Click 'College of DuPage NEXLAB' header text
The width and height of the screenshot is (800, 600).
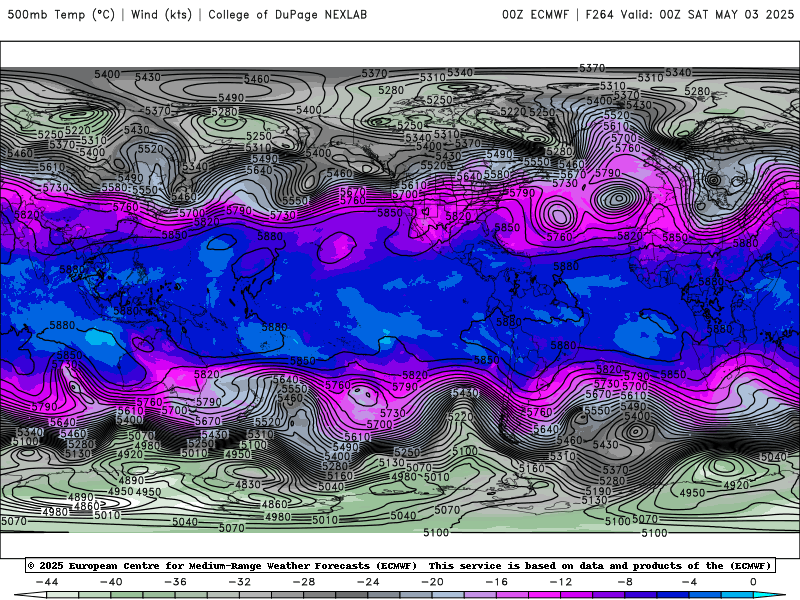[x=287, y=14]
